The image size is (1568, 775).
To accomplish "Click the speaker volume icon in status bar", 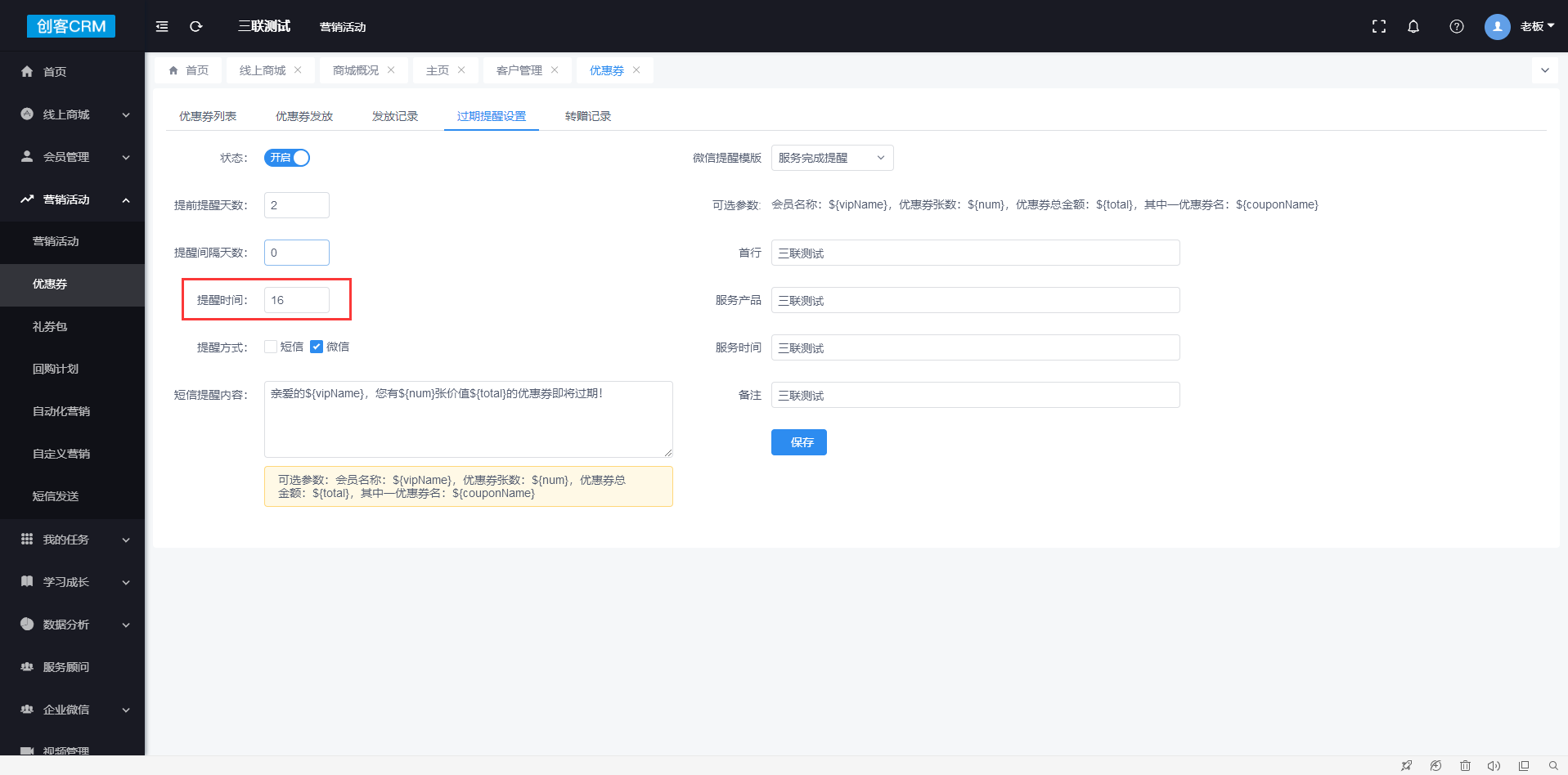I will coord(1494,766).
